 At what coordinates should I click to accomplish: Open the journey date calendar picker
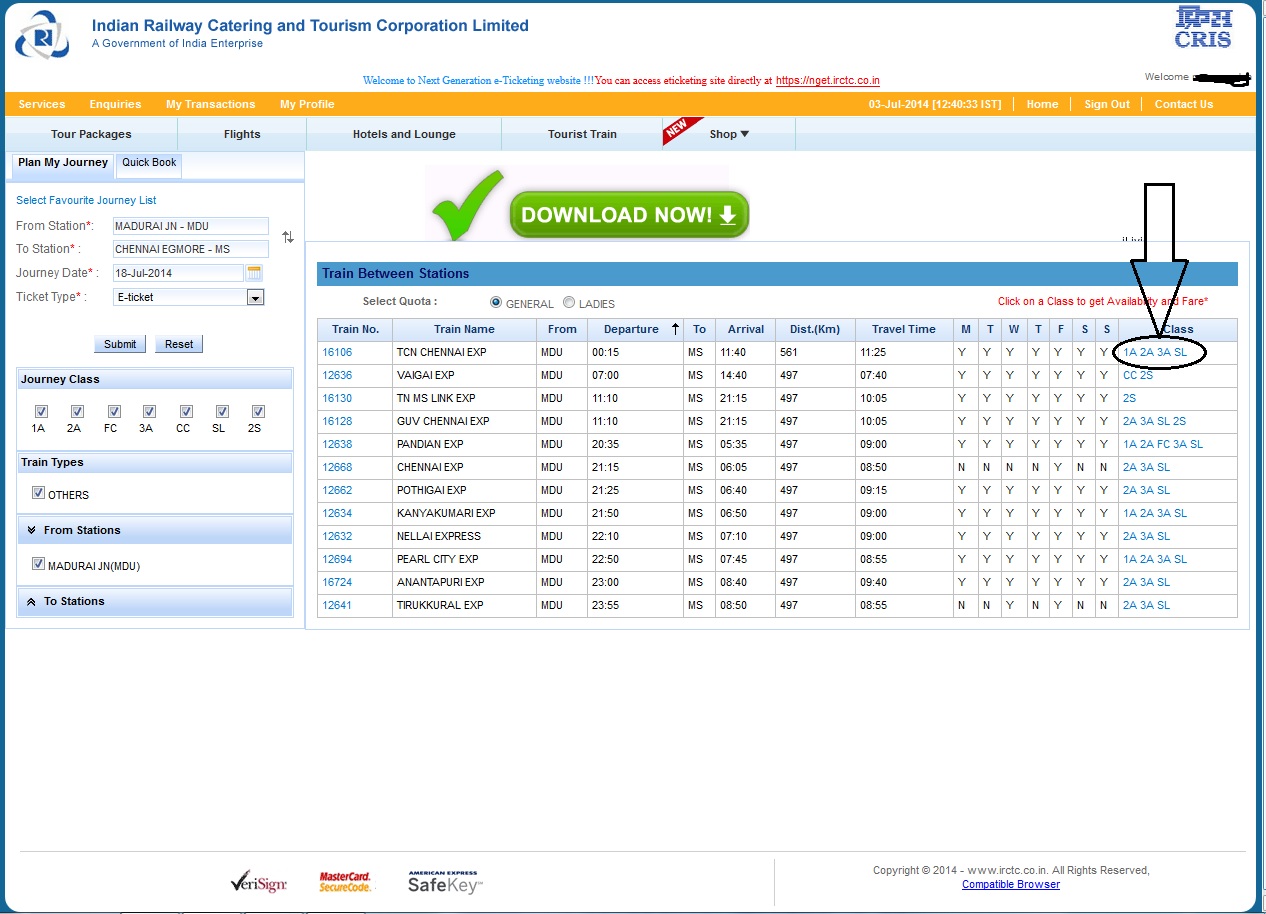pyautogui.click(x=254, y=273)
